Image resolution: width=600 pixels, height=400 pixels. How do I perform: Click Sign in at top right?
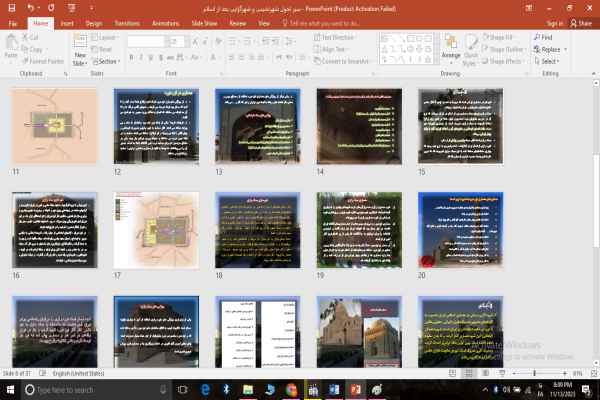[x=553, y=21]
